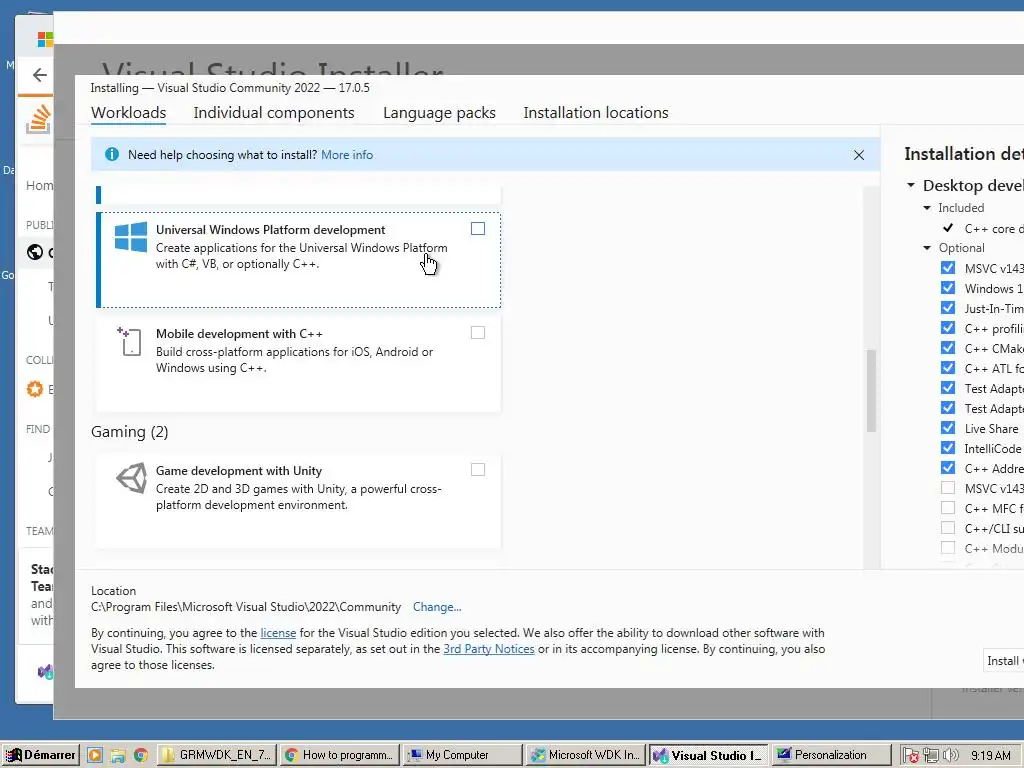1024x768 pixels.
Task: Click the Unity logo on the Game development card
Action: tap(131, 479)
